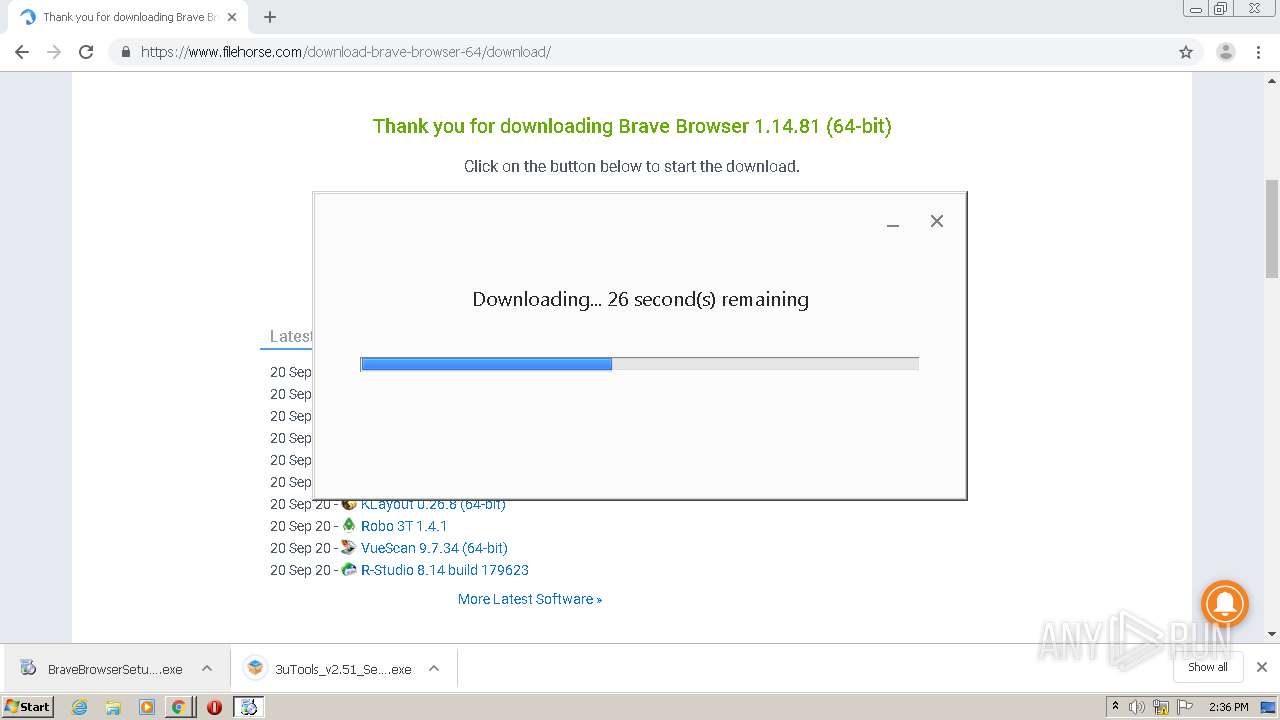Open Windows Explorer folder in taskbar
The image size is (1280, 720).
tap(113, 707)
